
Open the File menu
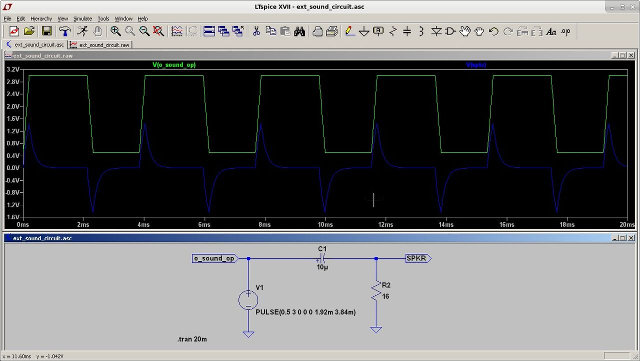[x=7, y=19]
